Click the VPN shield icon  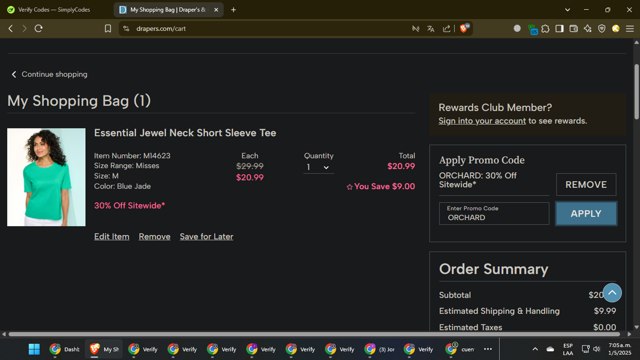(602, 29)
